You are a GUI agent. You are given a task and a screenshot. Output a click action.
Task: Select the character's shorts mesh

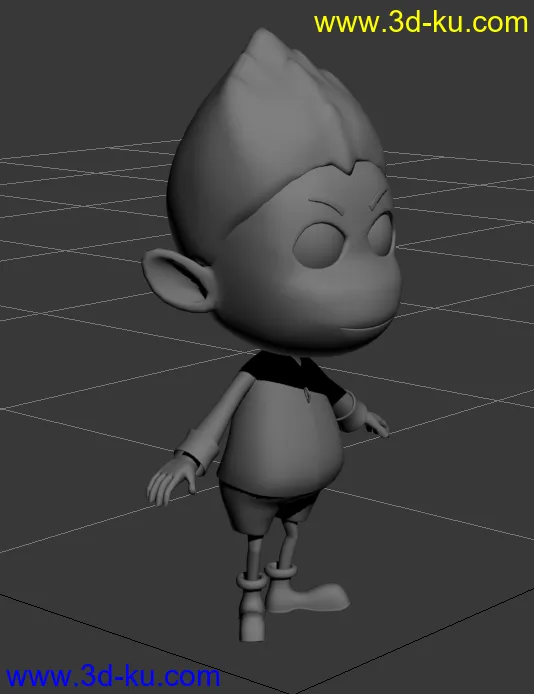pos(265,507)
